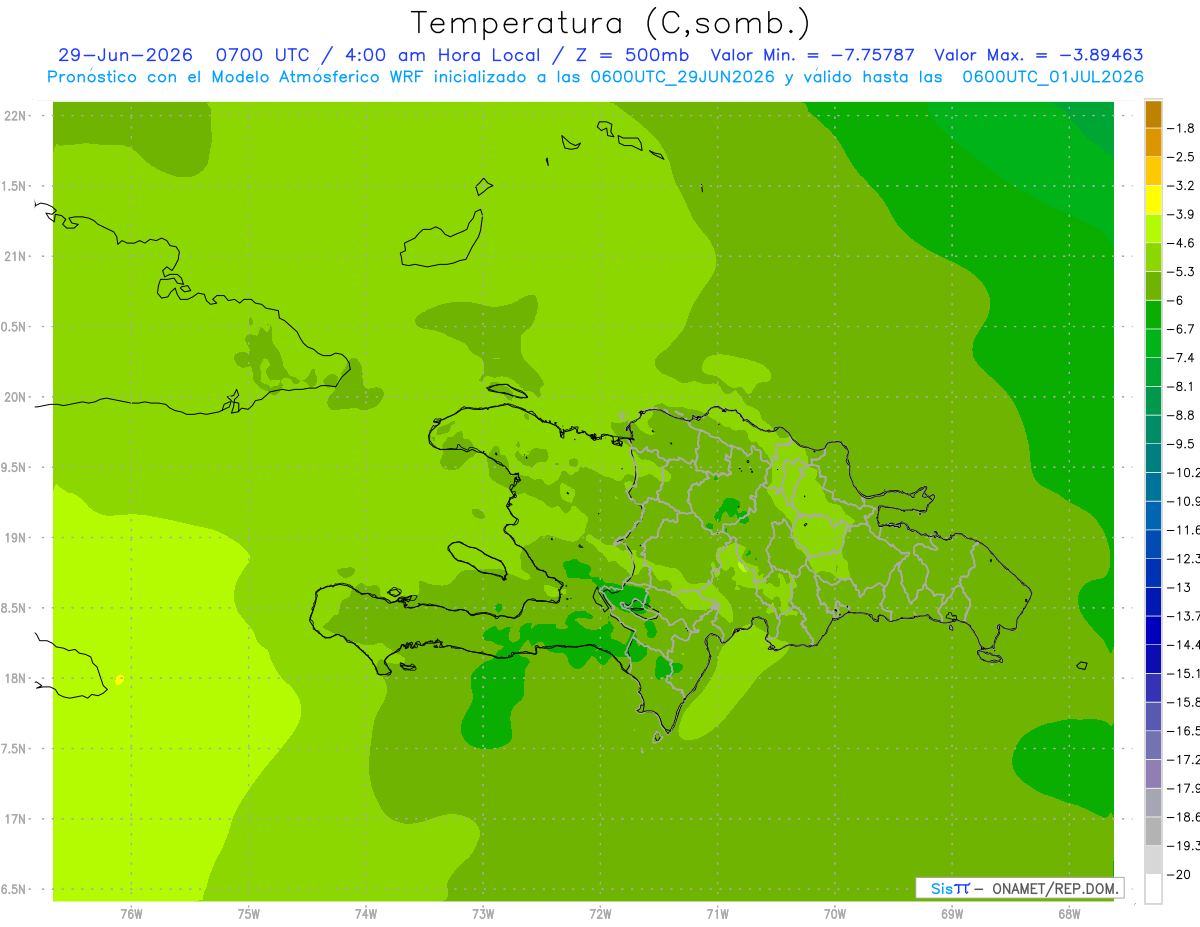Select yellow legend swatch between -3.2 and -3.9
Viewport: 1200px width, 927px height.
[x=1153, y=200]
